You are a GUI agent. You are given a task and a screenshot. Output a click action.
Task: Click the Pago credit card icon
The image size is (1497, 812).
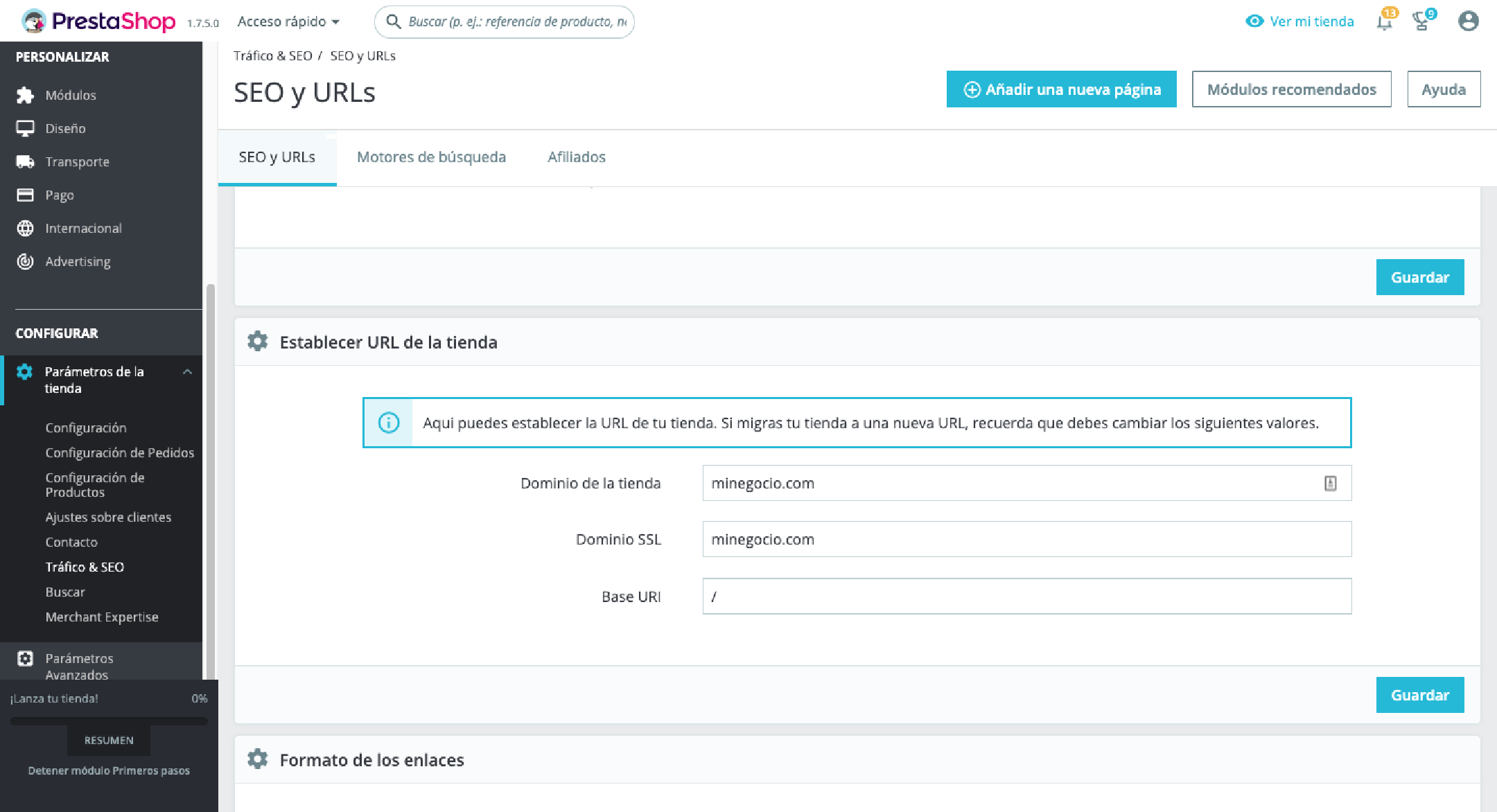pos(25,195)
